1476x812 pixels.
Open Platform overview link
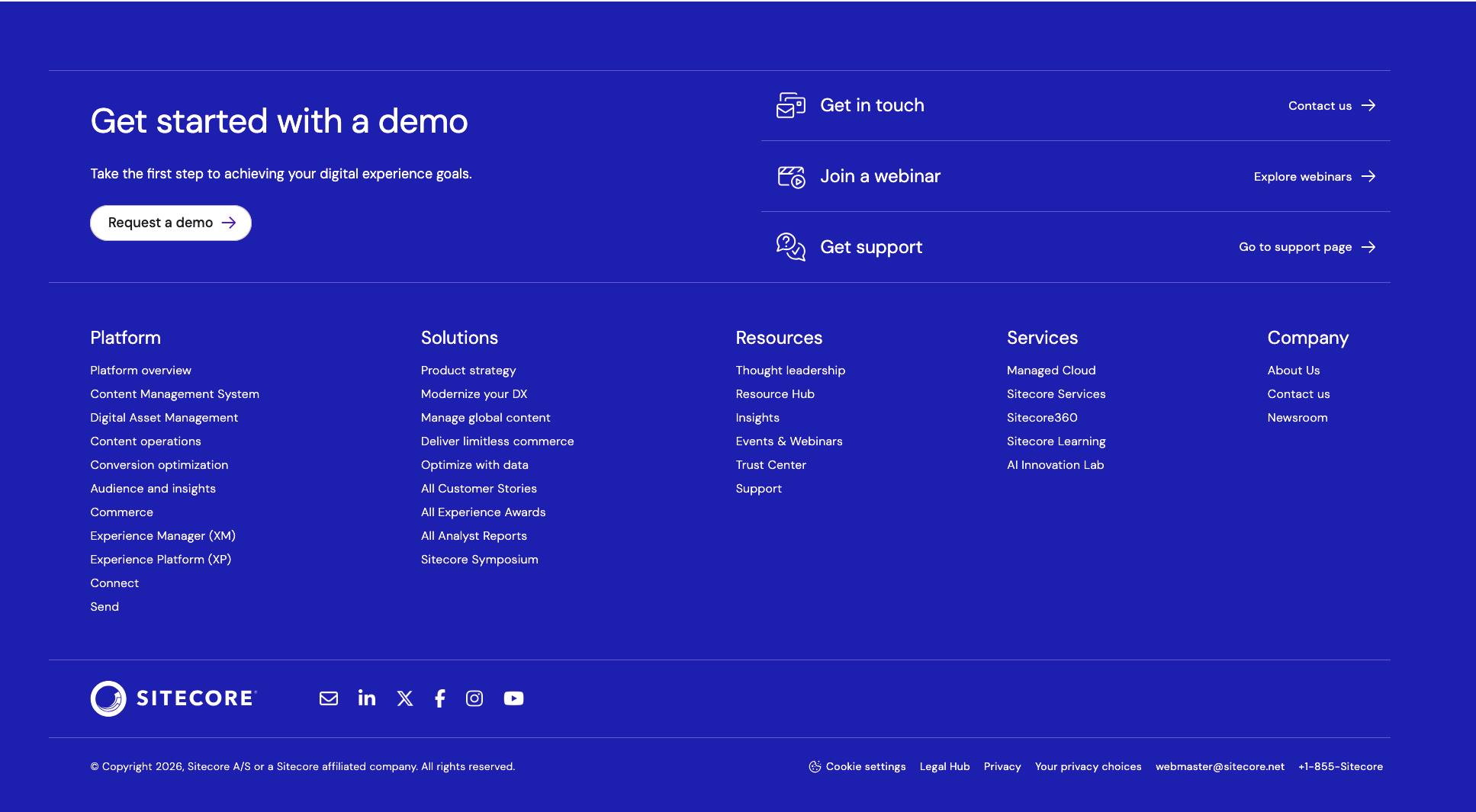pos(141,371)
